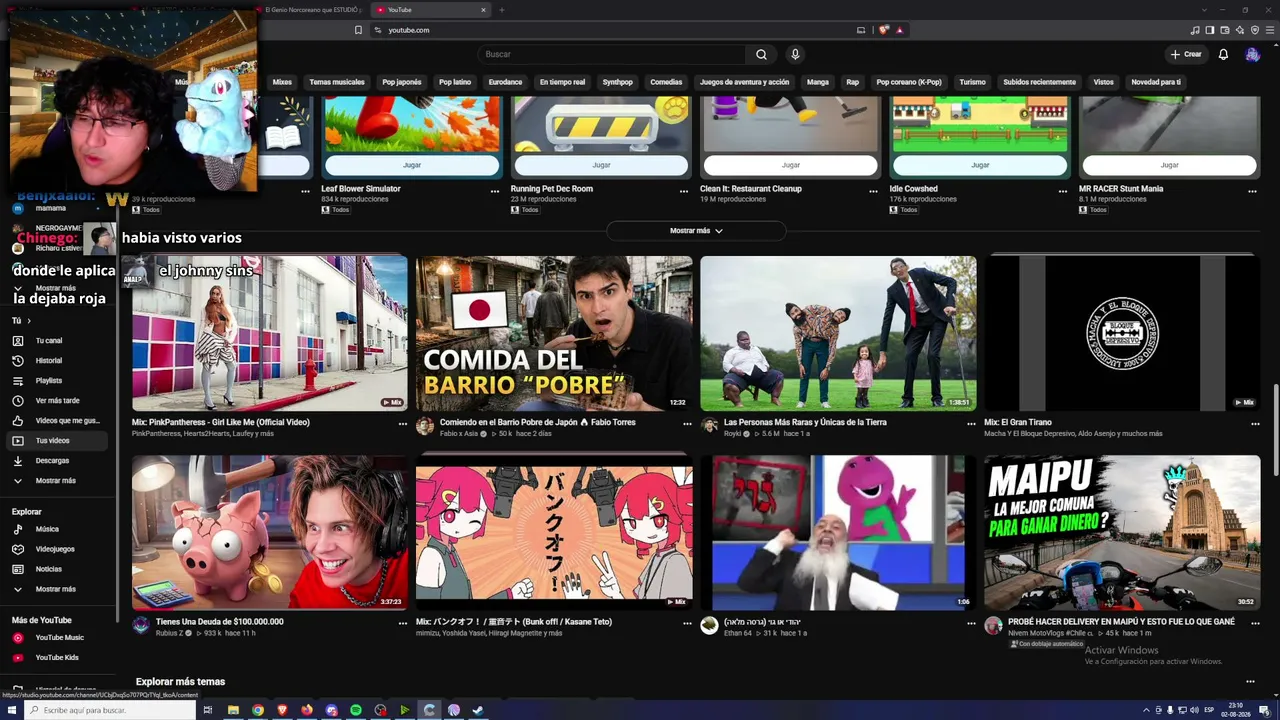
Task: Open YouTube notifications bell
Action: [1223, 54]
